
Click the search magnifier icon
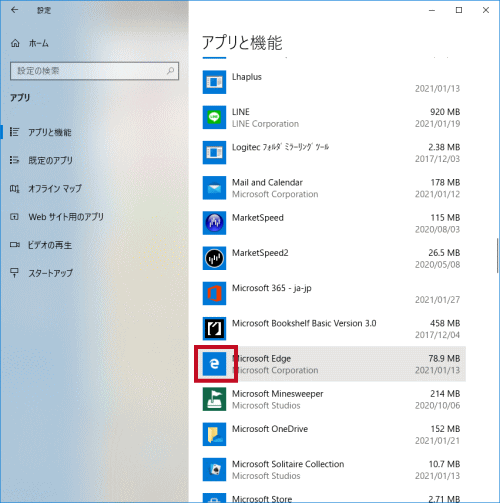(x=170, y=71)
